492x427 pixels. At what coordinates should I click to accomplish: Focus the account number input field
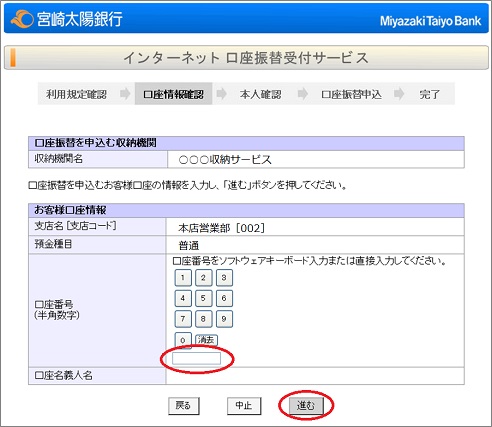pos(196,358)
